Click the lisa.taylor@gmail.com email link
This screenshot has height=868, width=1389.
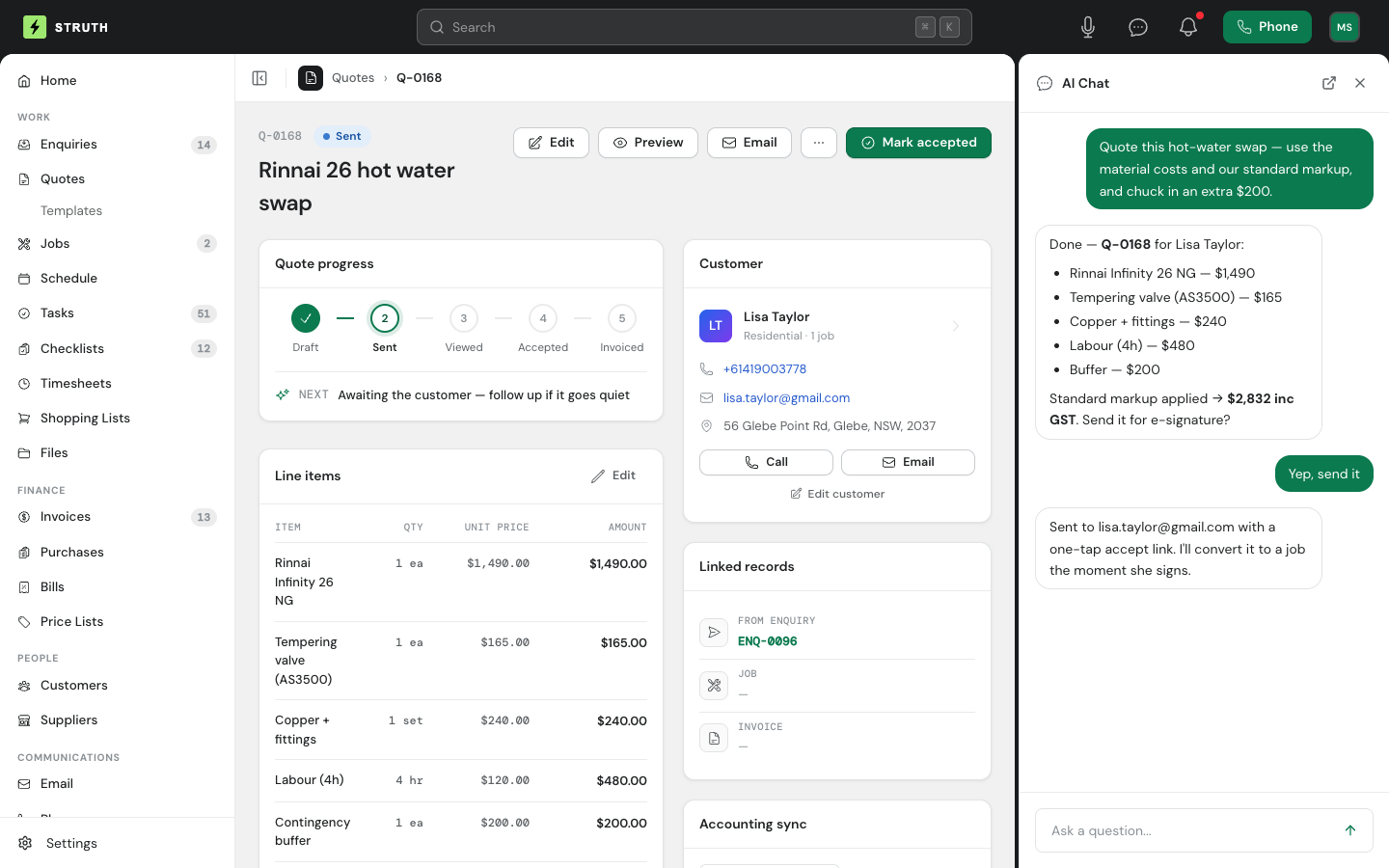click(786, 398)
